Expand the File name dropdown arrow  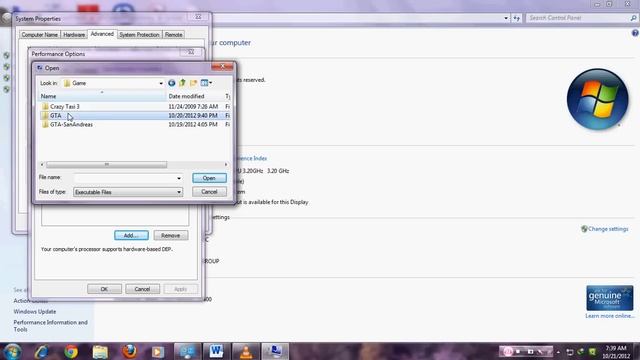tap(179, 178)
